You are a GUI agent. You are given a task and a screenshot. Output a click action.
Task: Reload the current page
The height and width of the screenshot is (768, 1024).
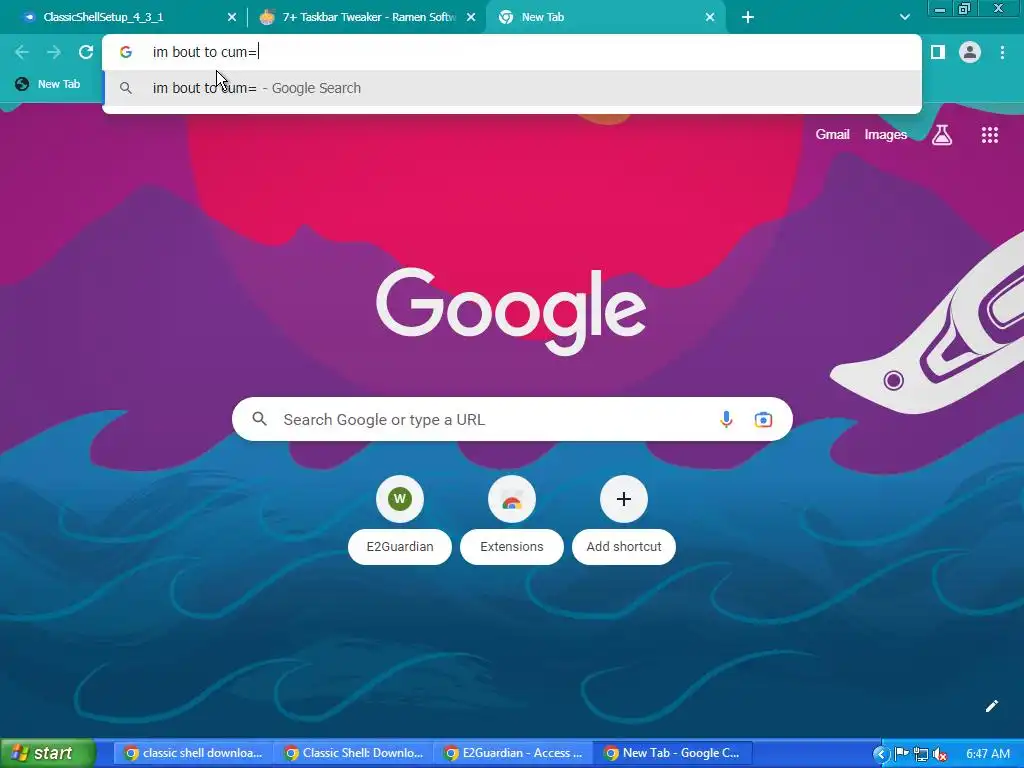[x=86, y=52]
